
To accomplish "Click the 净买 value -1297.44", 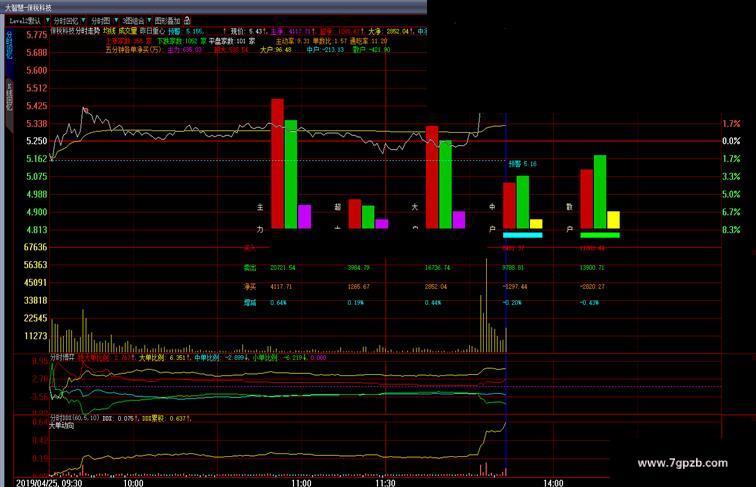I will [515, 287].
